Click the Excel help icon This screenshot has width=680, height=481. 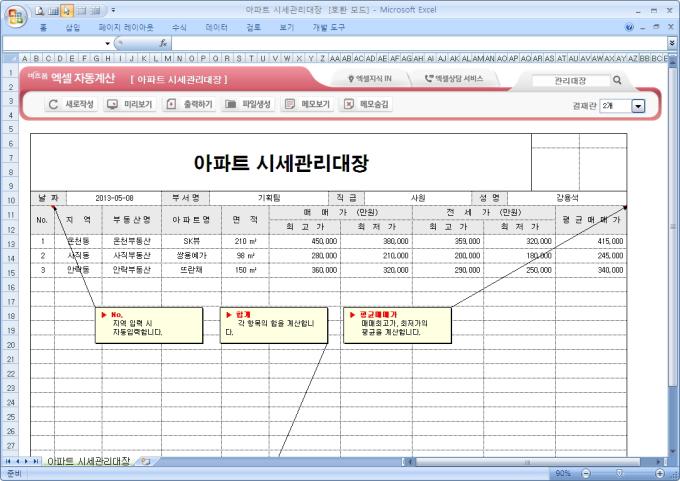pyautogui.click(x=629, y=27)
